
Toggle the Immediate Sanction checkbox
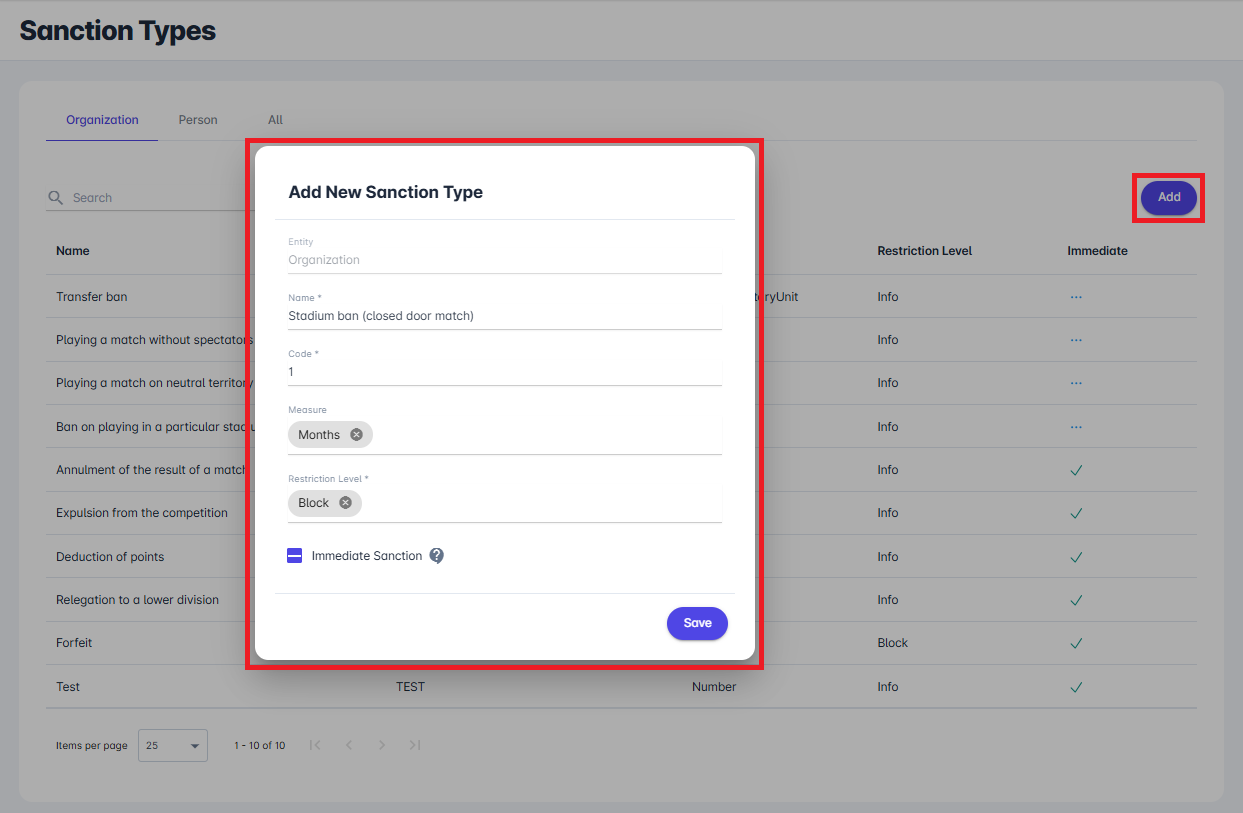click(295, 556)
